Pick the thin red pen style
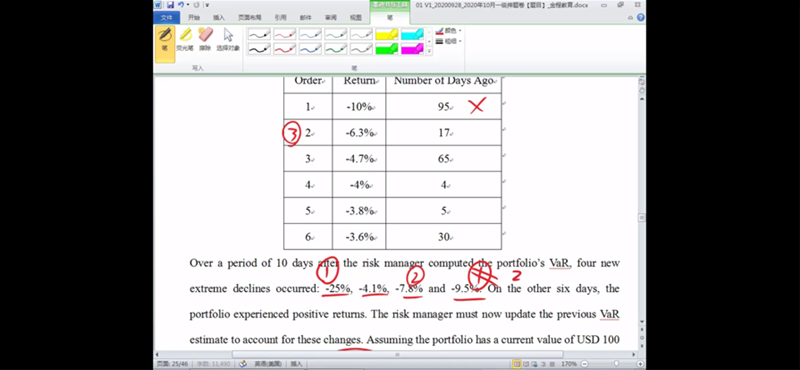This screenshot has width=800, height=370. tap(284, 35)
